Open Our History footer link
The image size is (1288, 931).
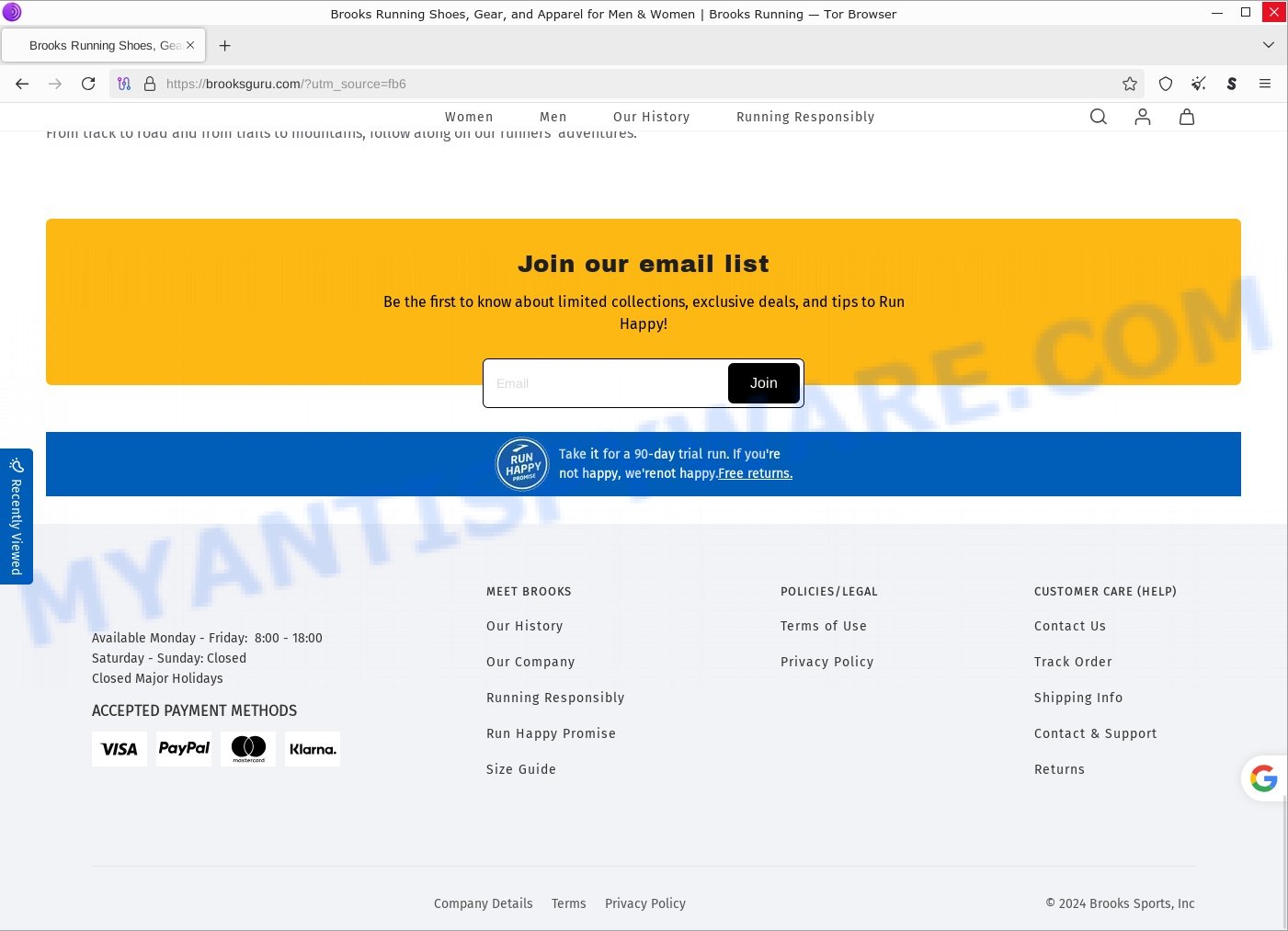(x=525, y=626)
